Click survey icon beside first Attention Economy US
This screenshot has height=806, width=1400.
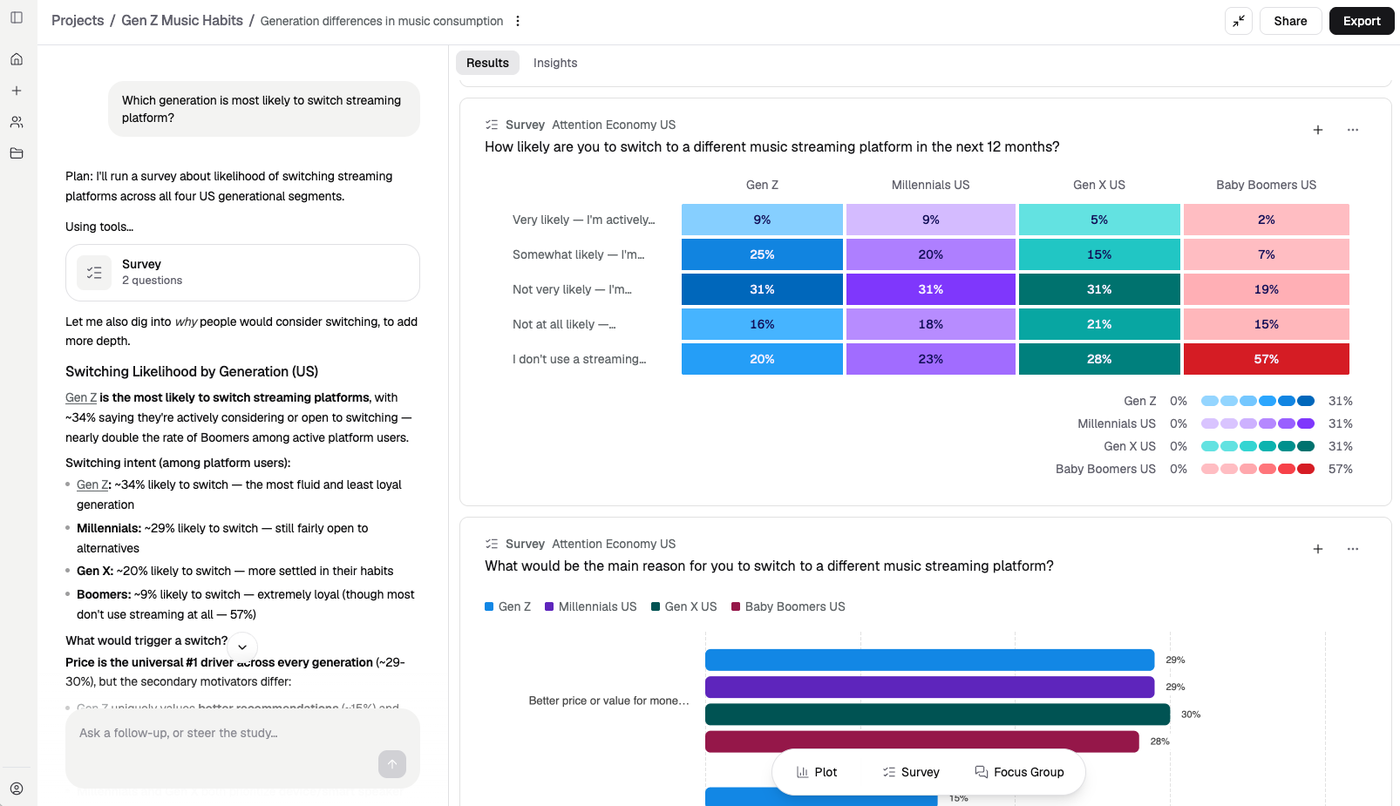pyautogui.click(x=491, y=125)
